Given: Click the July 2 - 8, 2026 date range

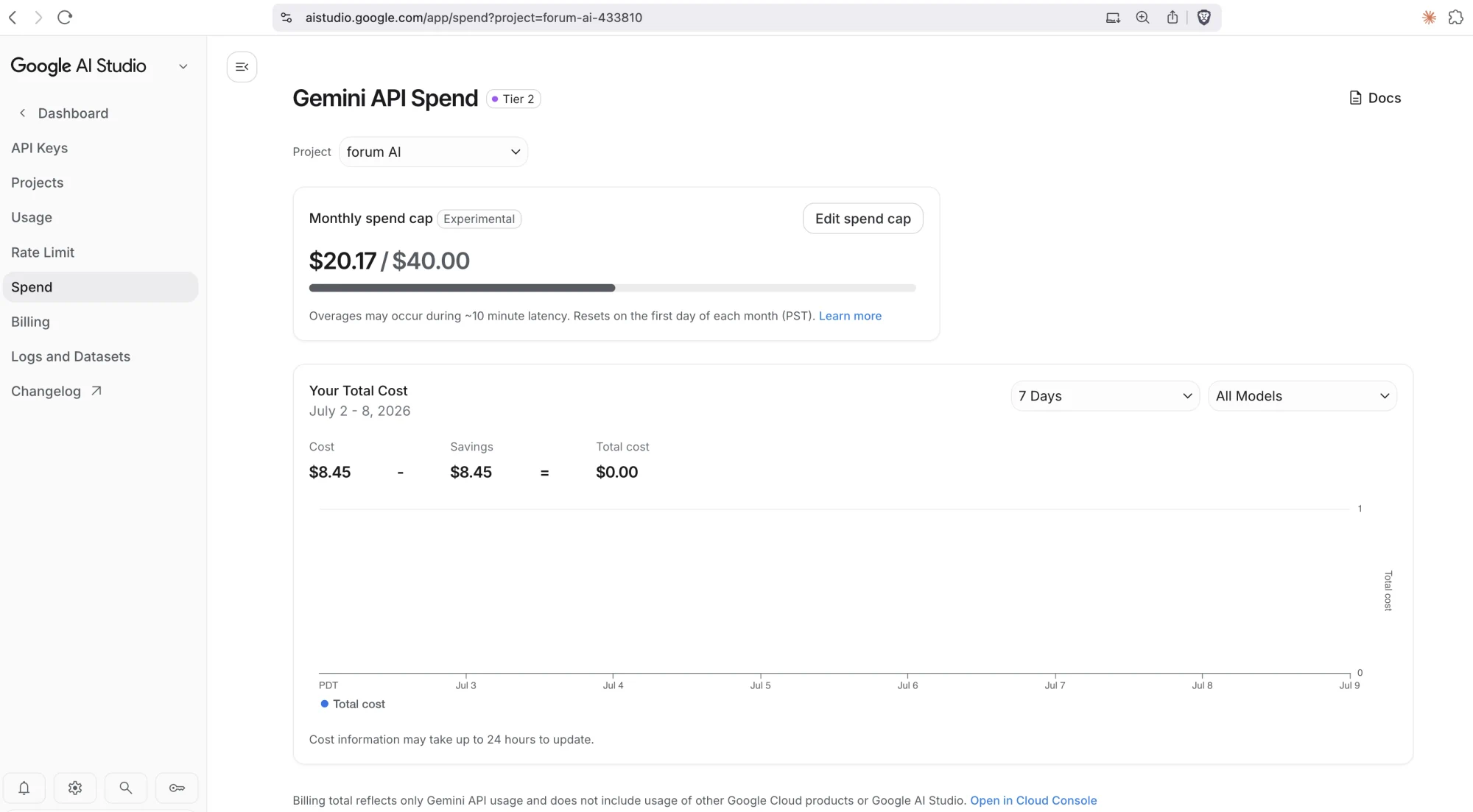Looking at the screenshot, I should pos(359,411).
